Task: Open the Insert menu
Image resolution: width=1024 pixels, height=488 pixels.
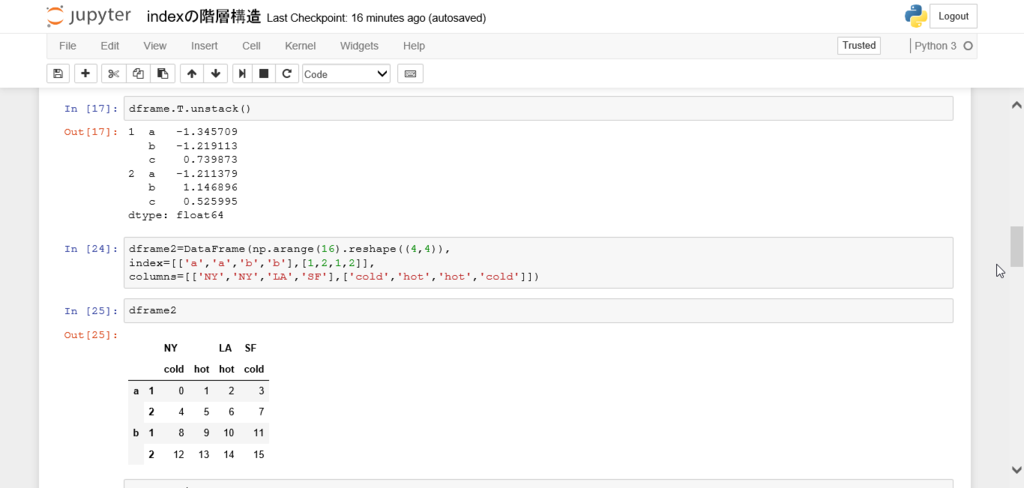Action: pos(204,46)
